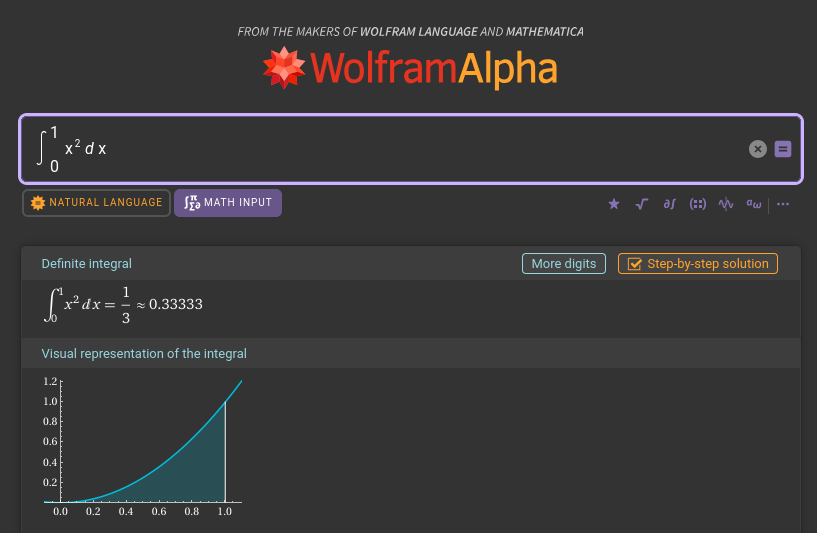The image size is (817, 533).
Task: Open the waveform functions palette
Action: [726, 204]
